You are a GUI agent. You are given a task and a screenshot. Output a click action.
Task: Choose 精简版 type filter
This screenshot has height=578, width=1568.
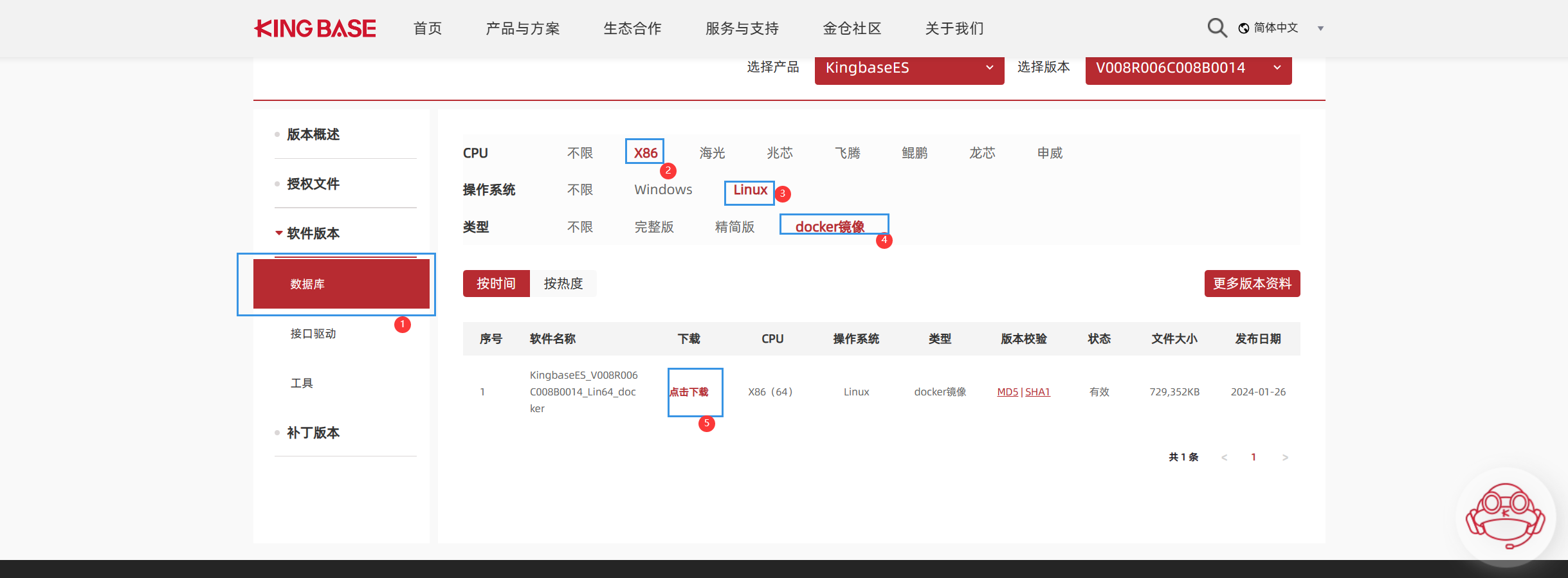tap(734, 227)
